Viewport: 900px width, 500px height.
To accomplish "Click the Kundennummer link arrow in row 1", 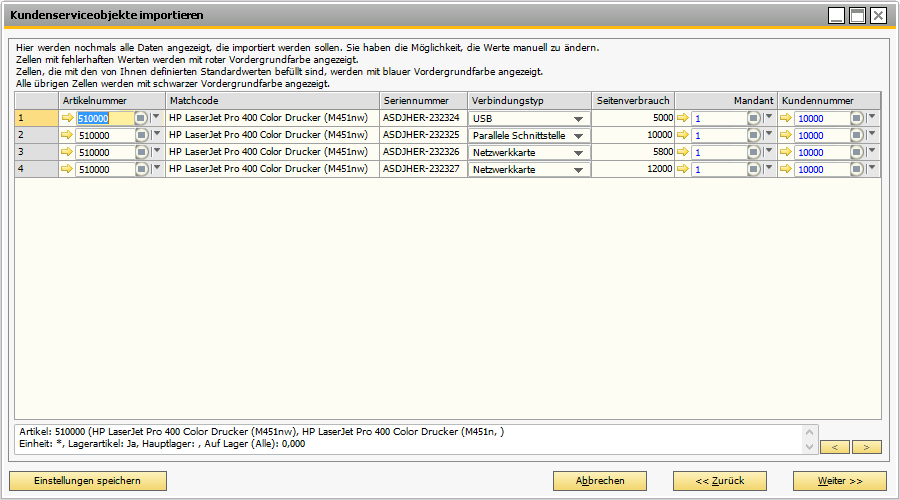I will click(786, 118).
